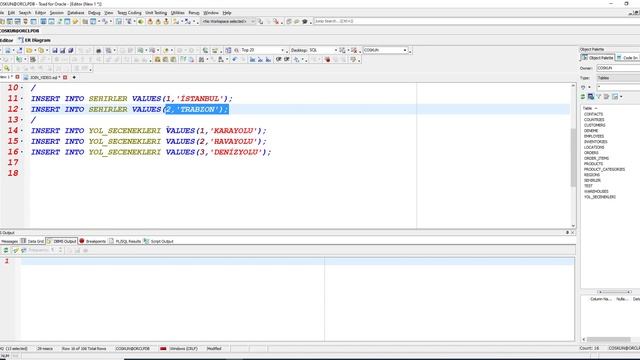Click the filter funnel icon in Object Palette
This screenshot has width=640, height=360.
(598, 97)
